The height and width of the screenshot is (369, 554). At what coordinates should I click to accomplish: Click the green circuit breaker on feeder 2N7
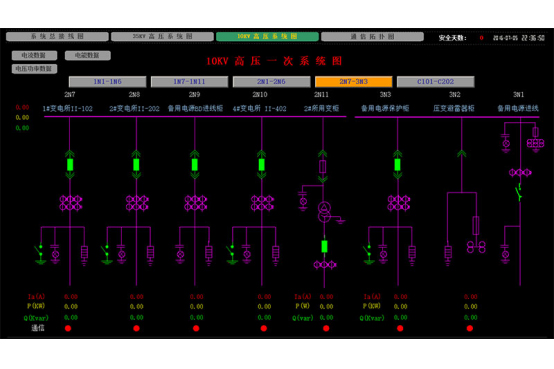click(x=70, y=165)
